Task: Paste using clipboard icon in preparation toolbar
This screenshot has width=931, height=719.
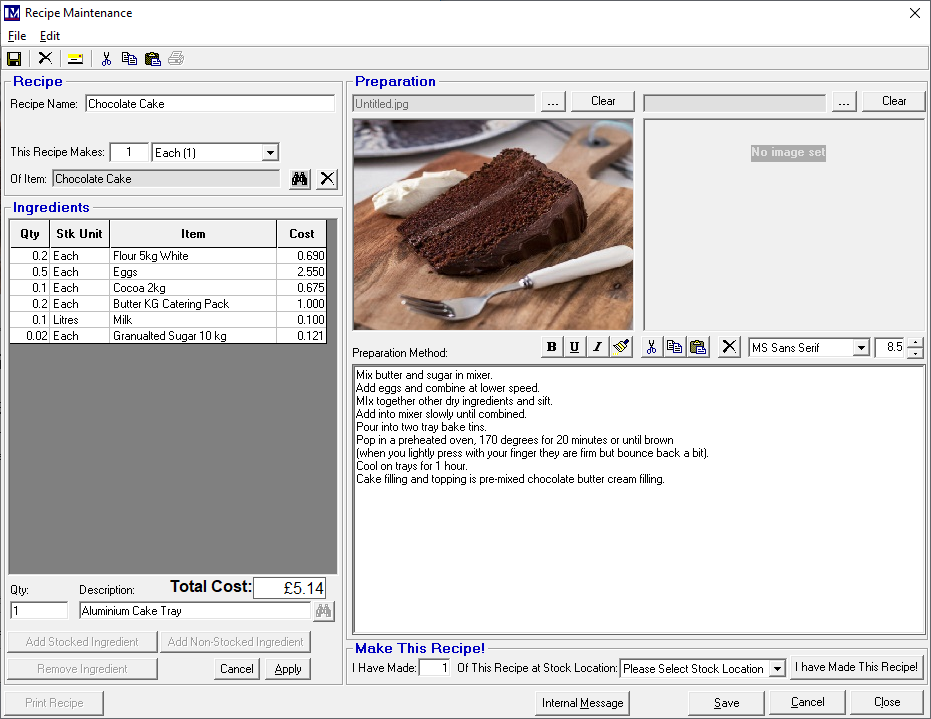Action: click(699, 347)
